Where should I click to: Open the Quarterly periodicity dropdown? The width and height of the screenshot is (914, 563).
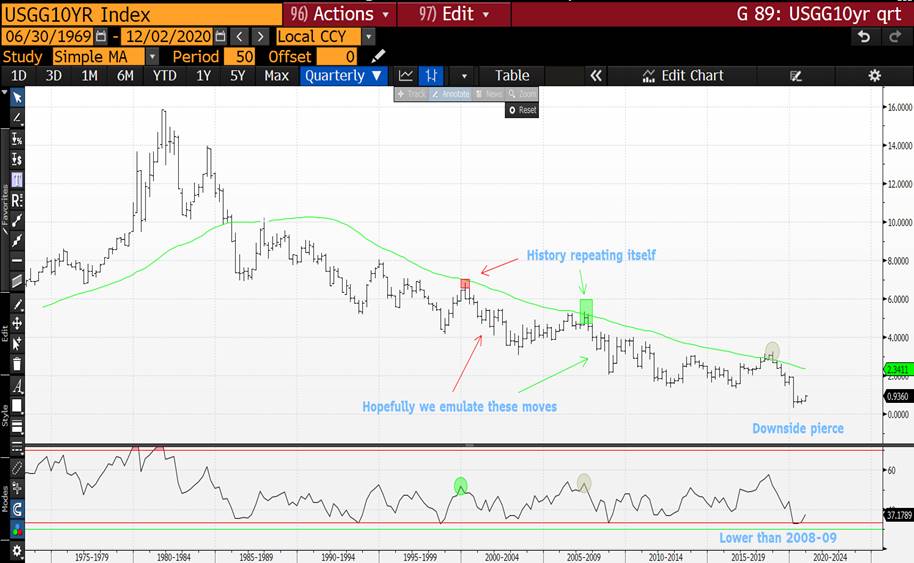point(343,76)
